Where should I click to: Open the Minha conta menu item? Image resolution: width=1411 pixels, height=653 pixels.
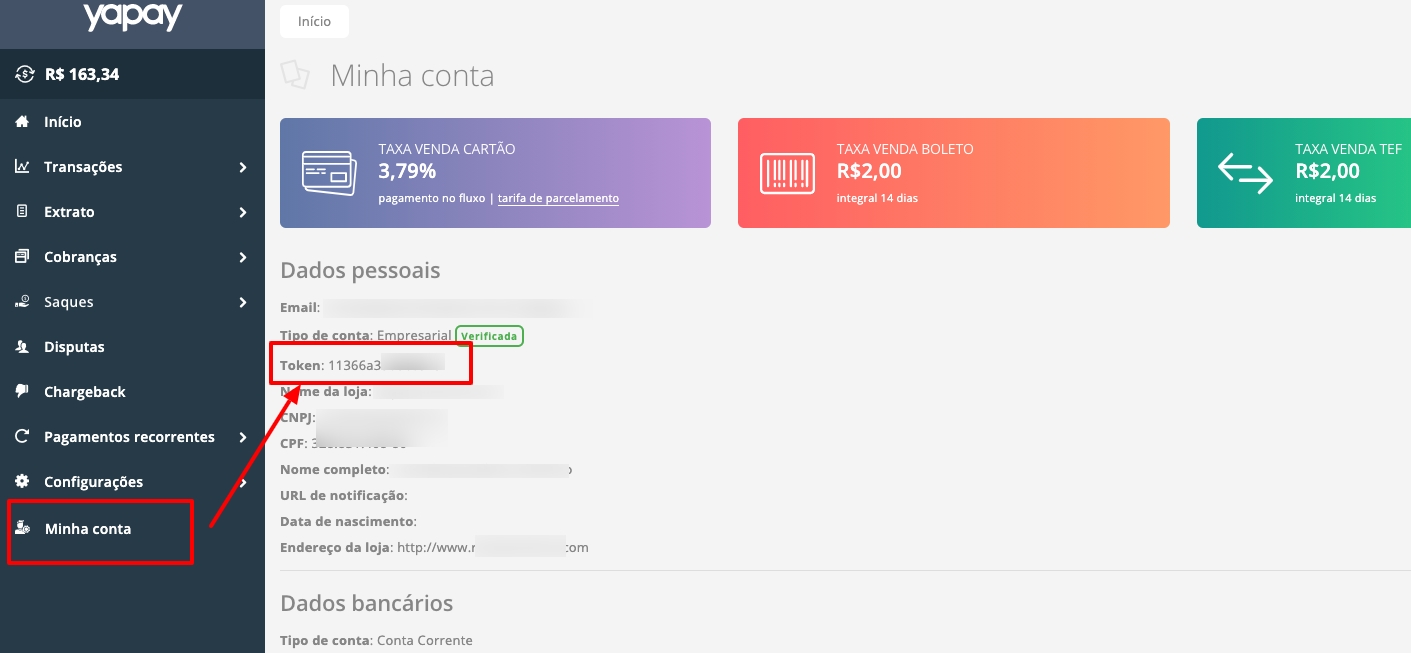pyautogui.click(x=88, y=529)
